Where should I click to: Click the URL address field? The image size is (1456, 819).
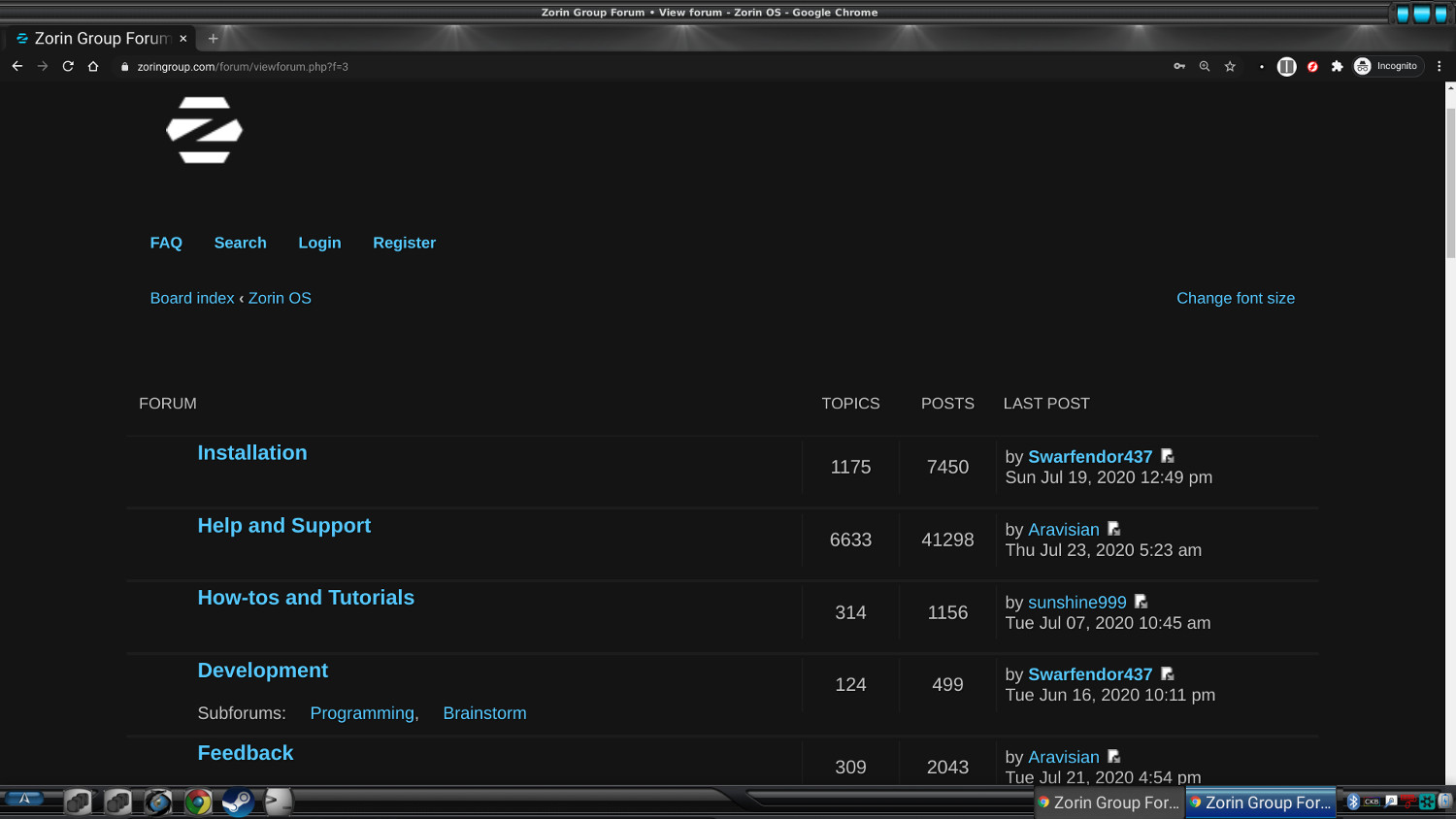click(x=582, y=67)
